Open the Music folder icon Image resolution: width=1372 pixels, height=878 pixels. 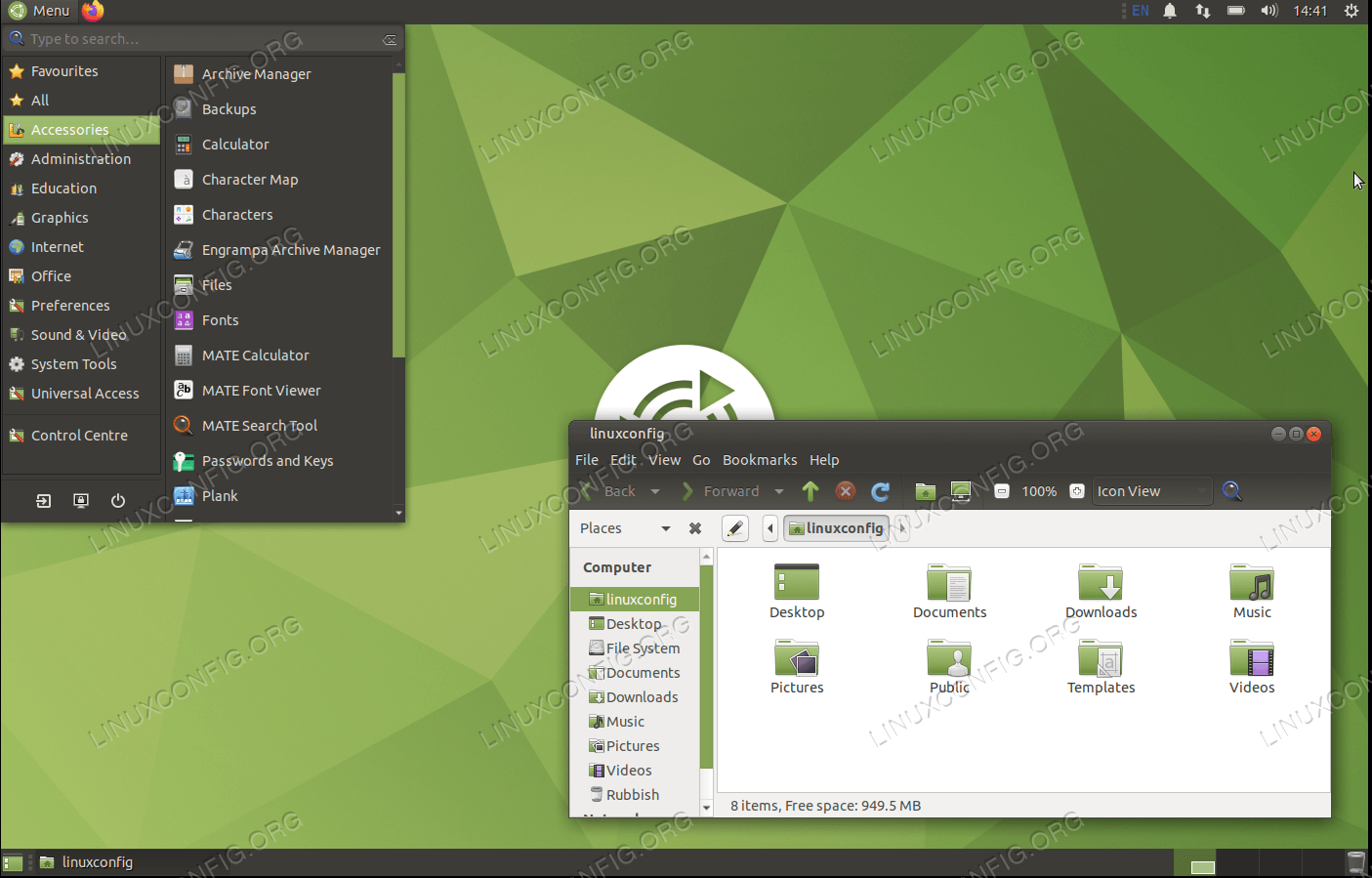(1252, 591)
